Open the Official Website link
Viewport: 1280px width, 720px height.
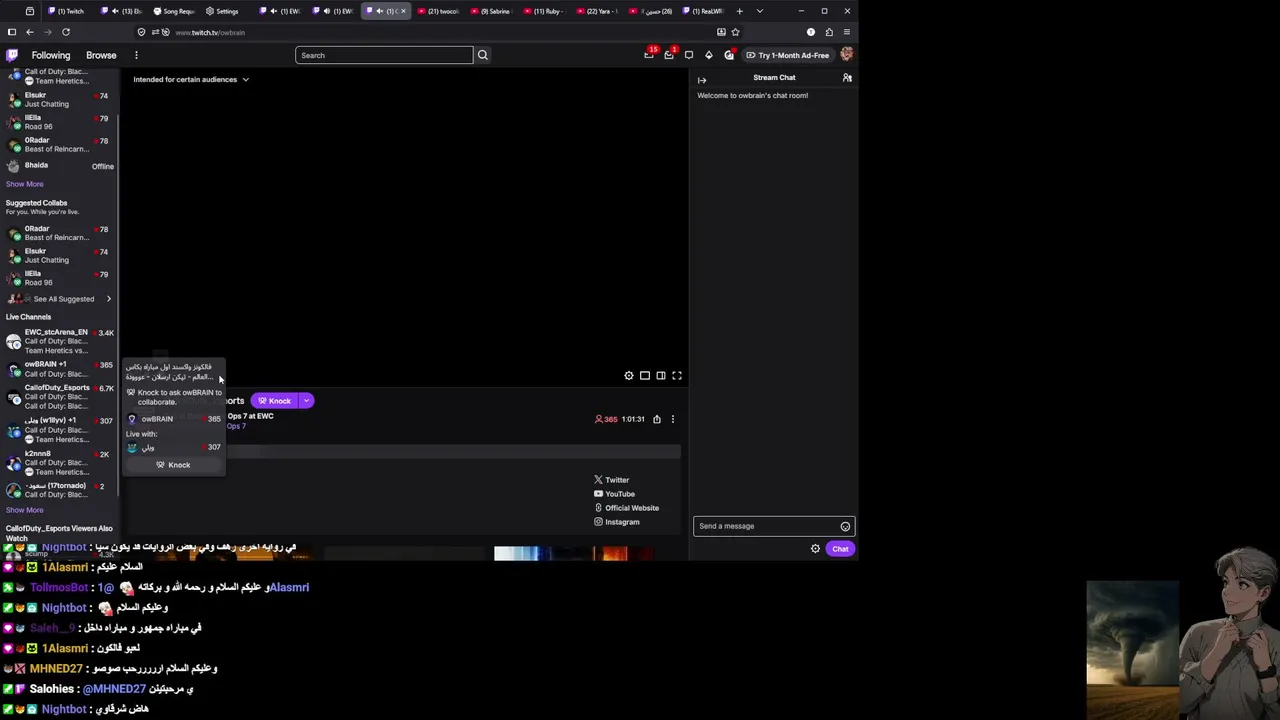[x=626, y=508]
